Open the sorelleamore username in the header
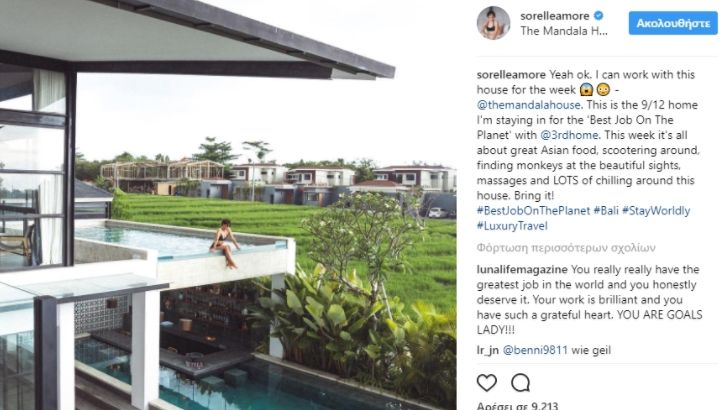The image size is (722, 410). tap(554, 16)
